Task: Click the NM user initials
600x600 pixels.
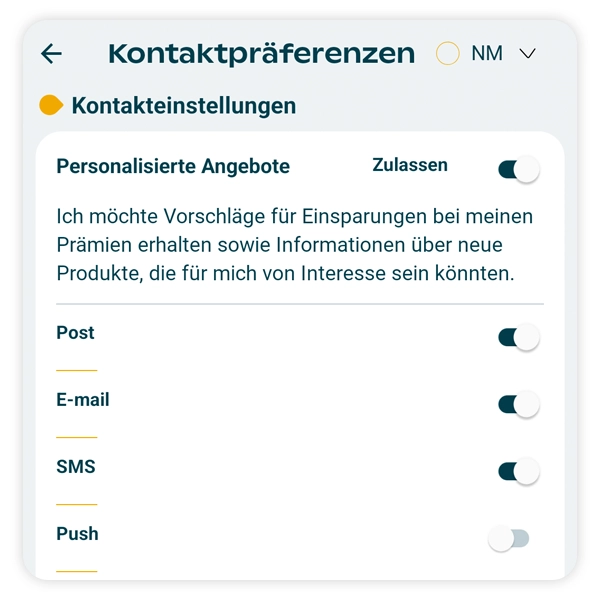Action: 487,54
